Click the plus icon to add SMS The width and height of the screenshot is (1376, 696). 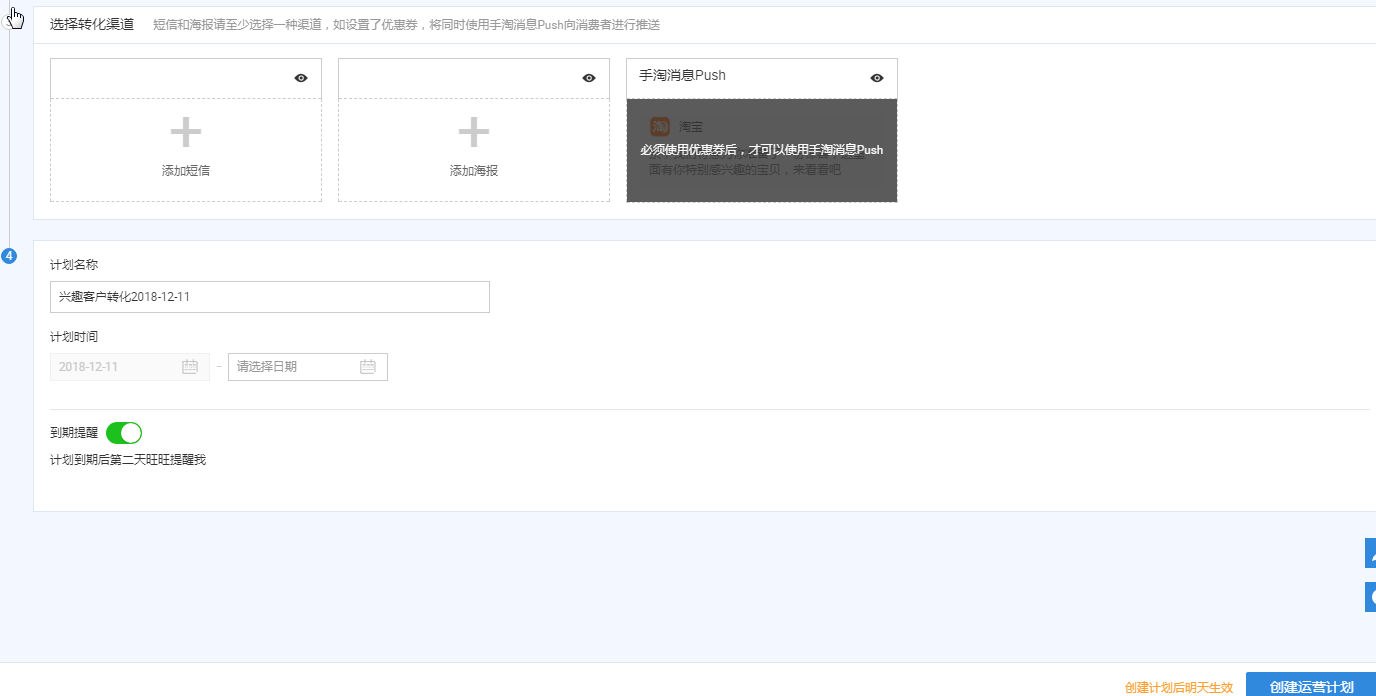pyautogui.click(x=186, y=132)
